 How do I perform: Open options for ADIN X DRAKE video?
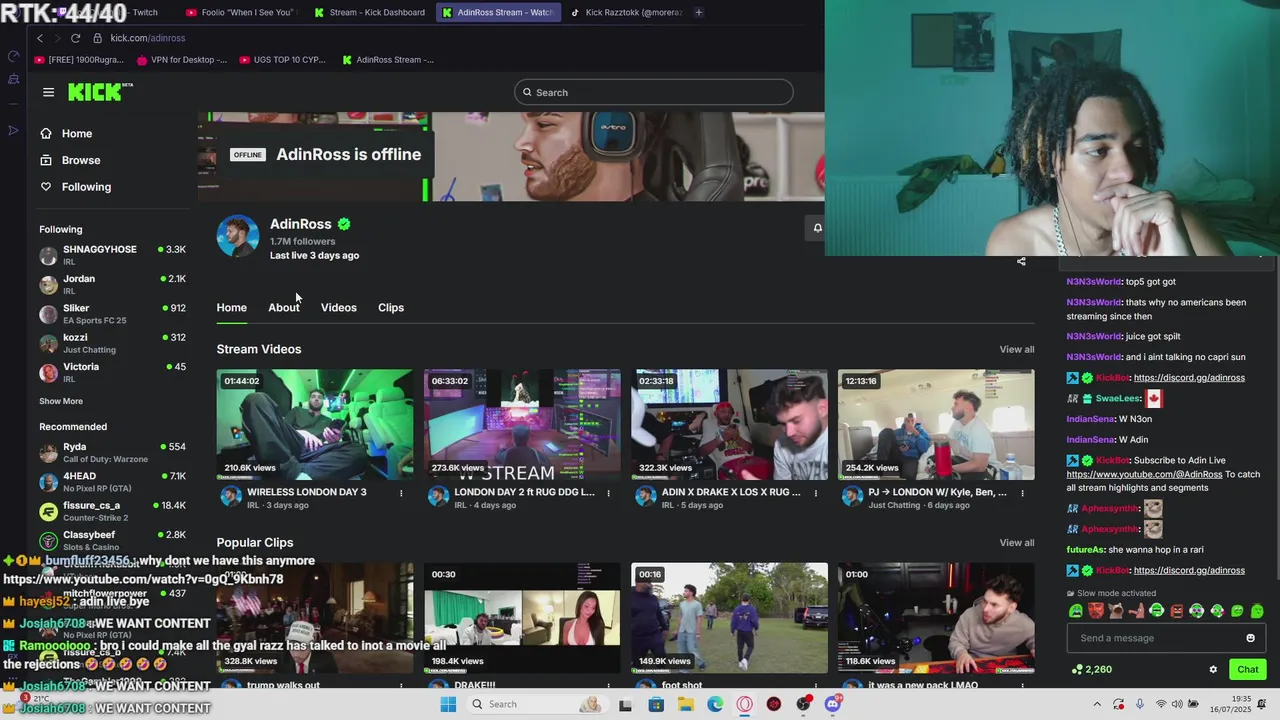[815, 493]
